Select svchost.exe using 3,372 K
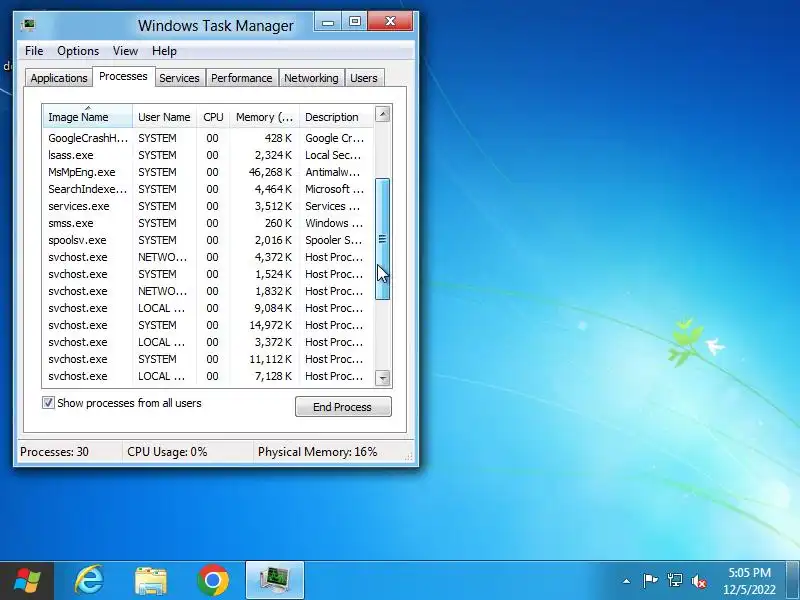This screenshot has height=600, width=800. [209, 342]
